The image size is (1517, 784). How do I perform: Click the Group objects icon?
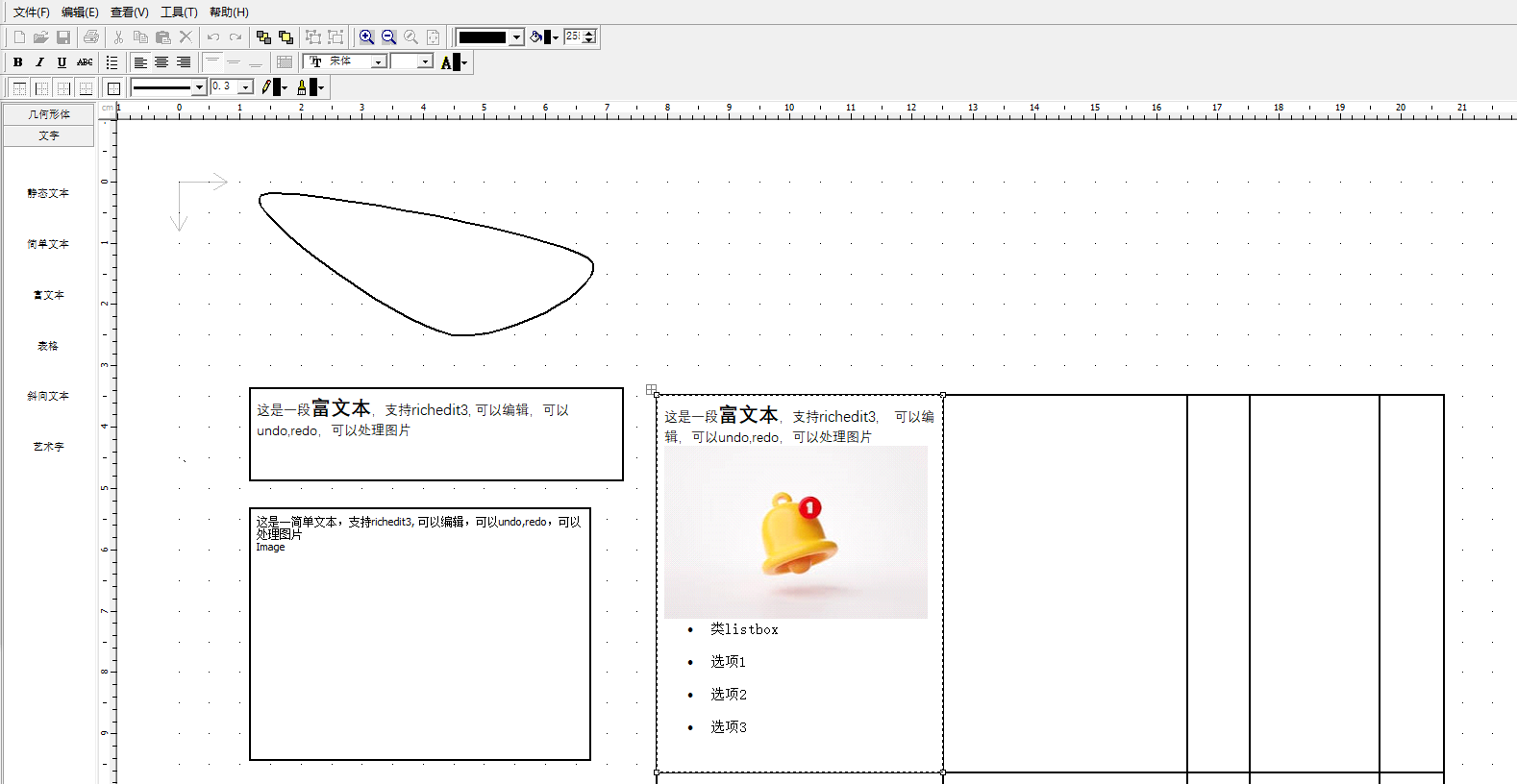point(313,37)
